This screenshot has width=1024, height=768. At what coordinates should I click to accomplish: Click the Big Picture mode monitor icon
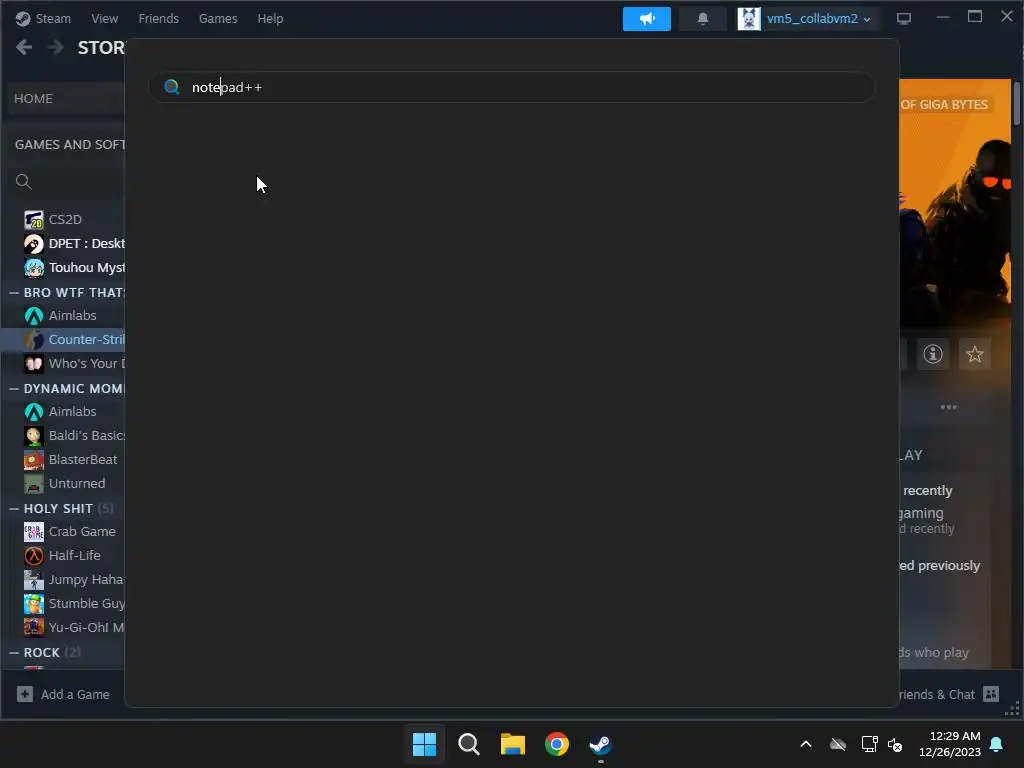(x=903, y=18)
